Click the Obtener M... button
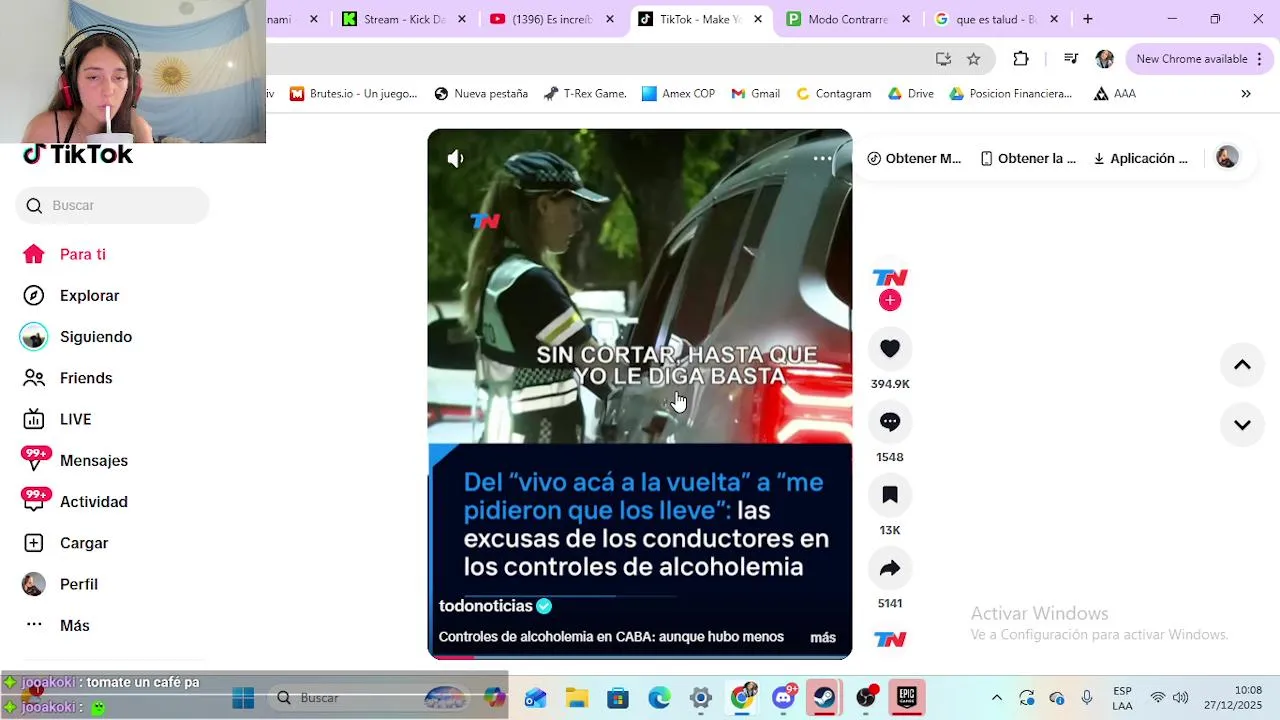Image resolution: width=1280 pixels, height=720 pixels. (x=914, y=158)
